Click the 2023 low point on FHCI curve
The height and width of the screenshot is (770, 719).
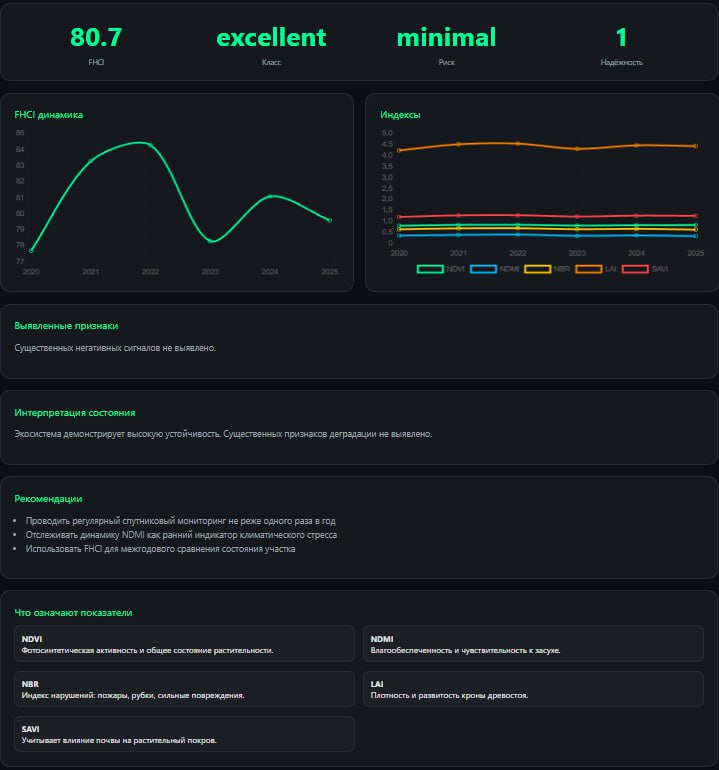[210, 241]
